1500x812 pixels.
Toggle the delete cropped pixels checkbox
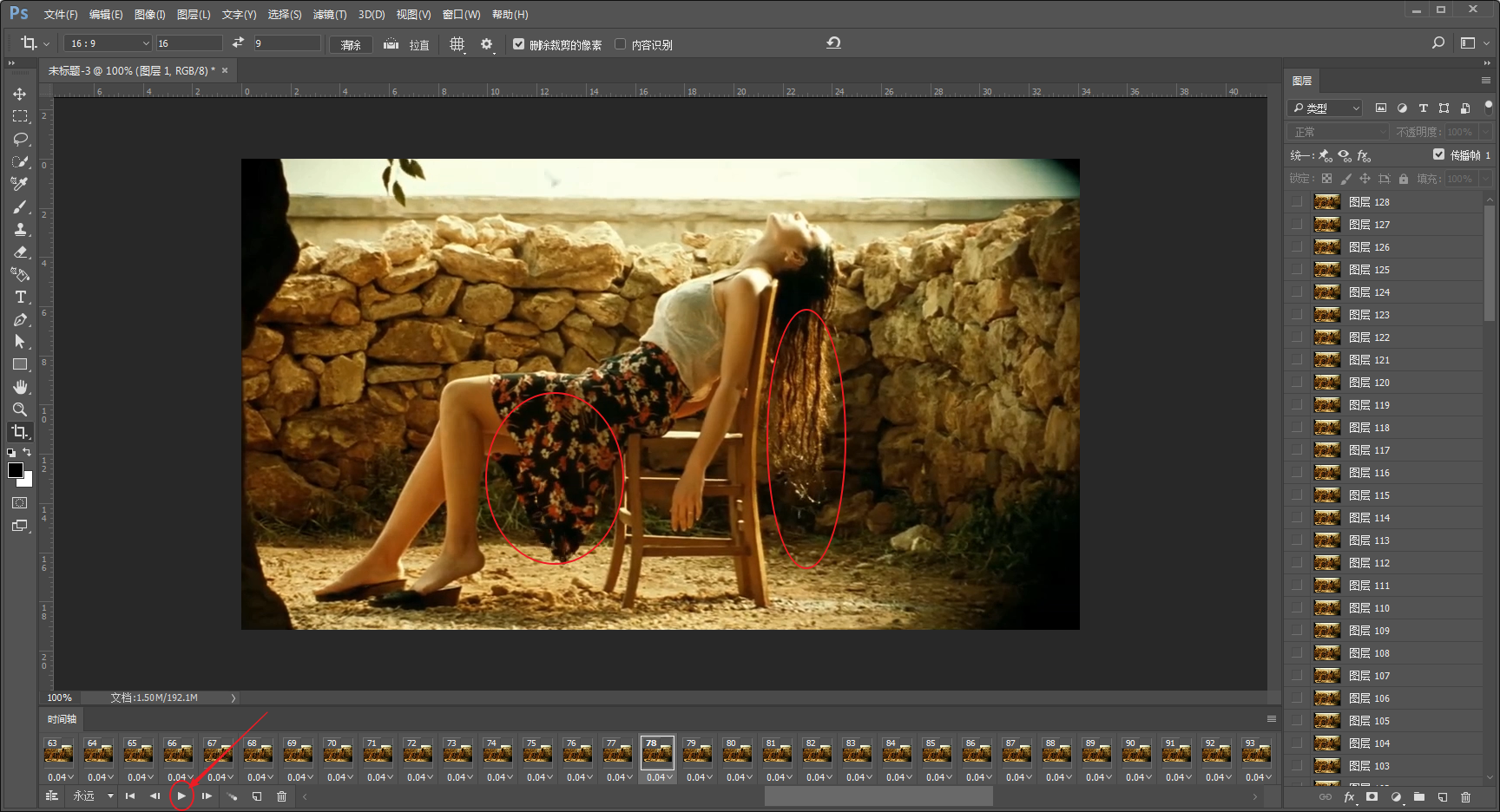pyautogui.click(x=518, y=44)
